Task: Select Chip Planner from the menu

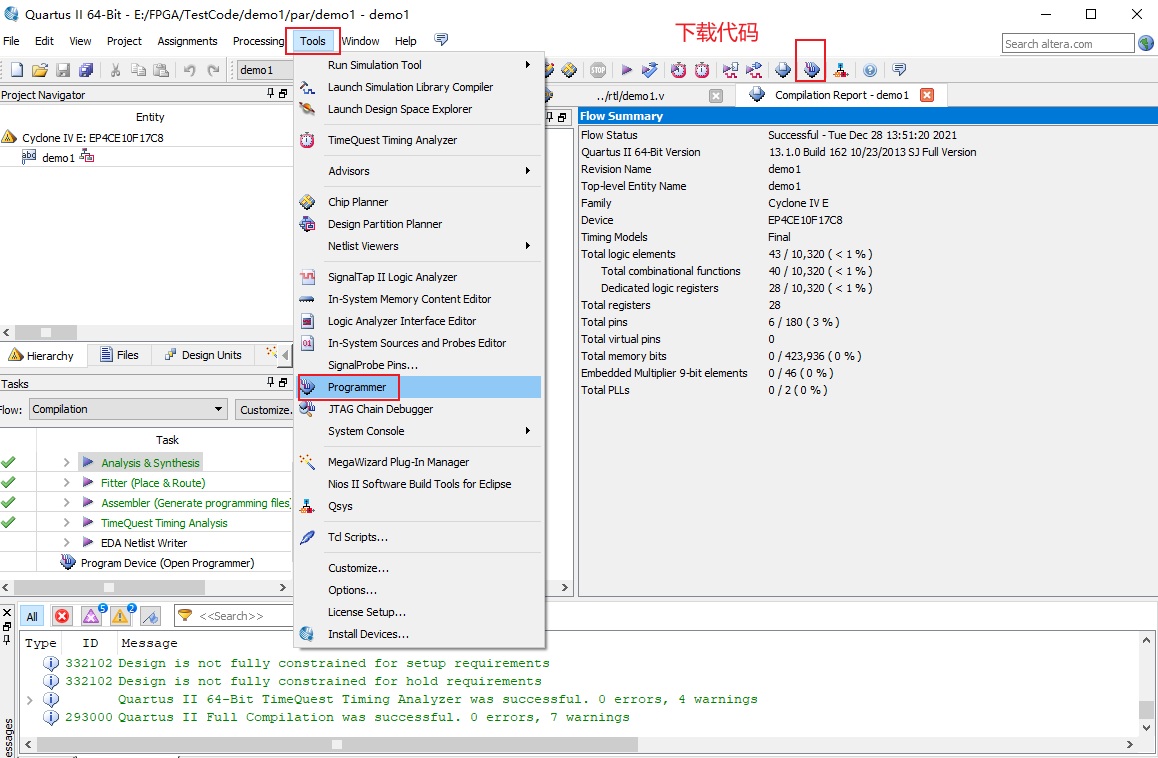Action: tap(419, 202)
